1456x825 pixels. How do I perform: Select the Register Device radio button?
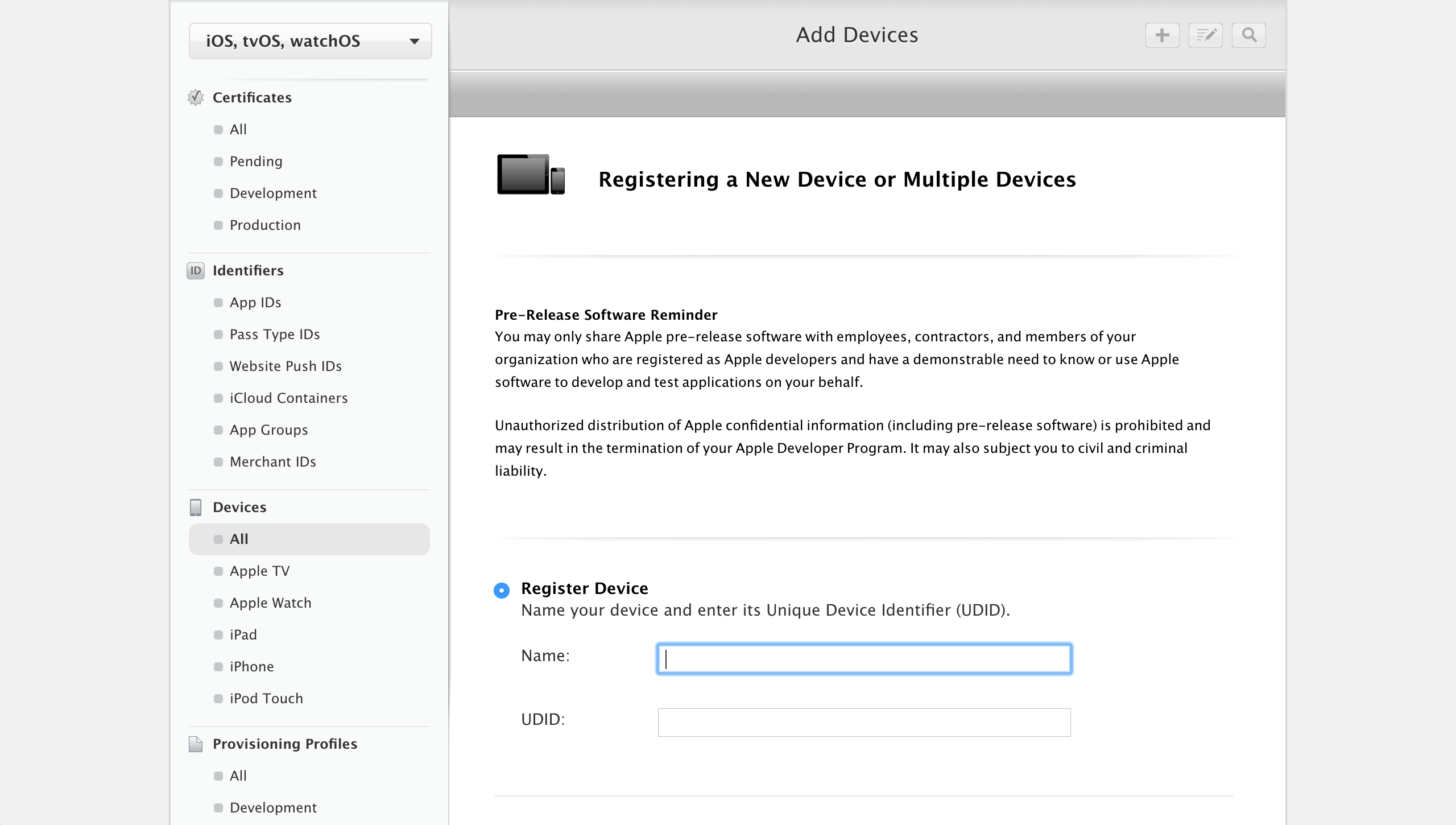[x=502, y=591]
